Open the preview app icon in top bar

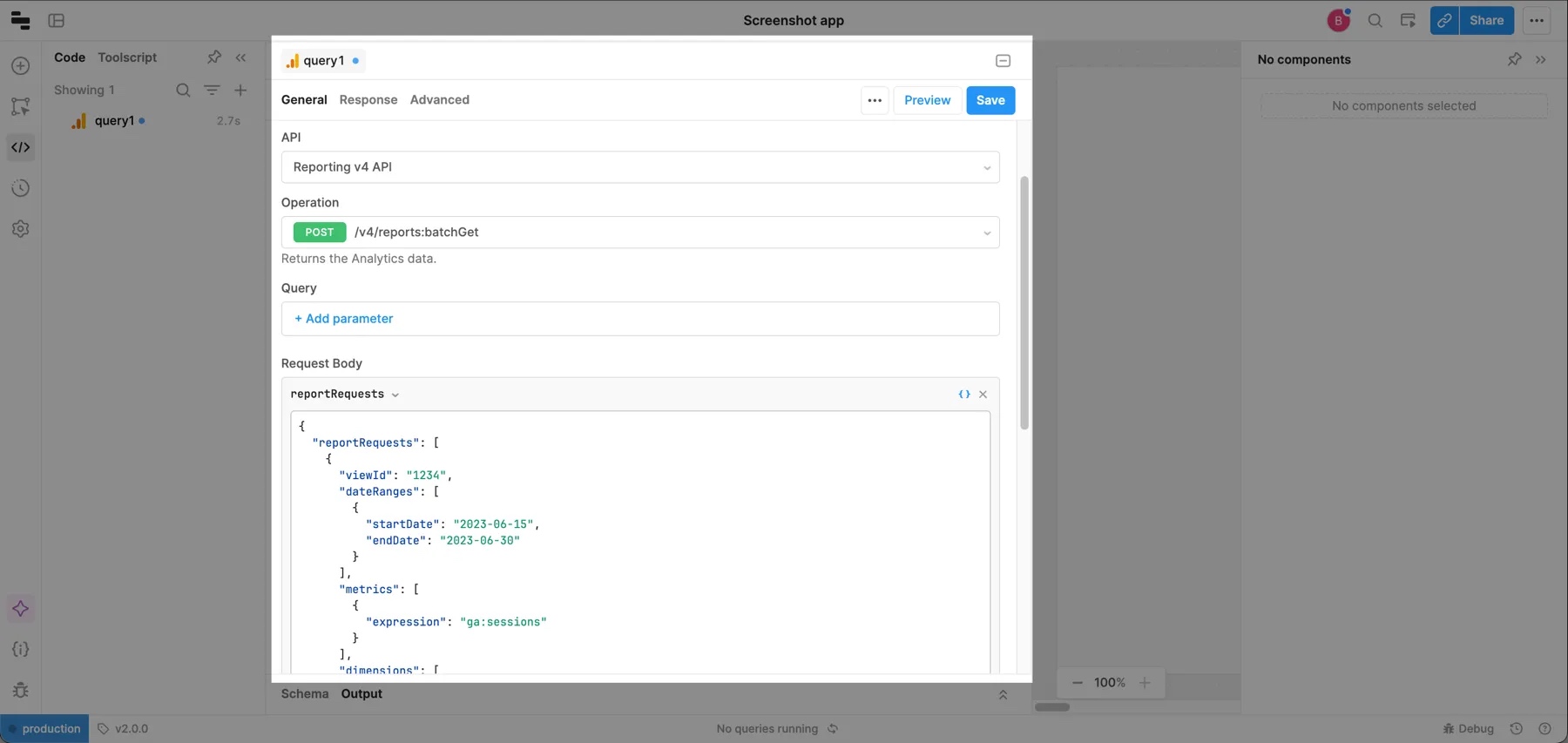pos(1409,20)
